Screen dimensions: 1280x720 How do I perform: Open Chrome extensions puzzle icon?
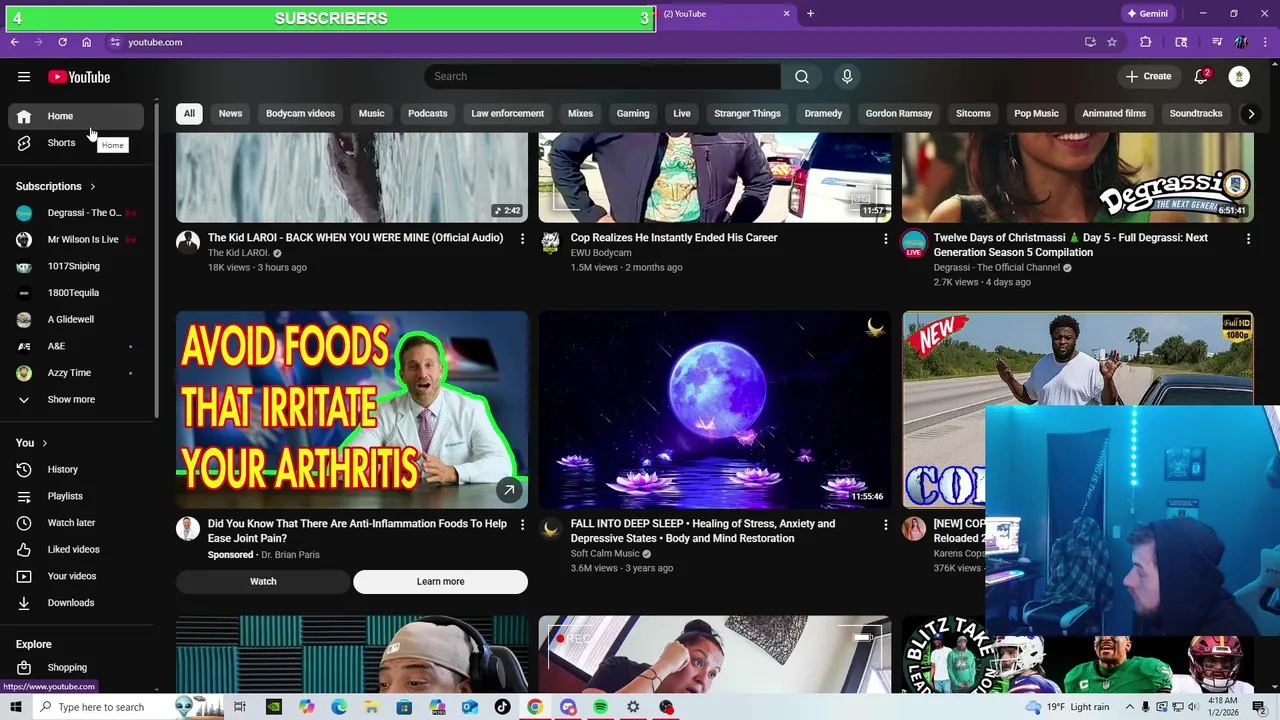point(1146,42)
